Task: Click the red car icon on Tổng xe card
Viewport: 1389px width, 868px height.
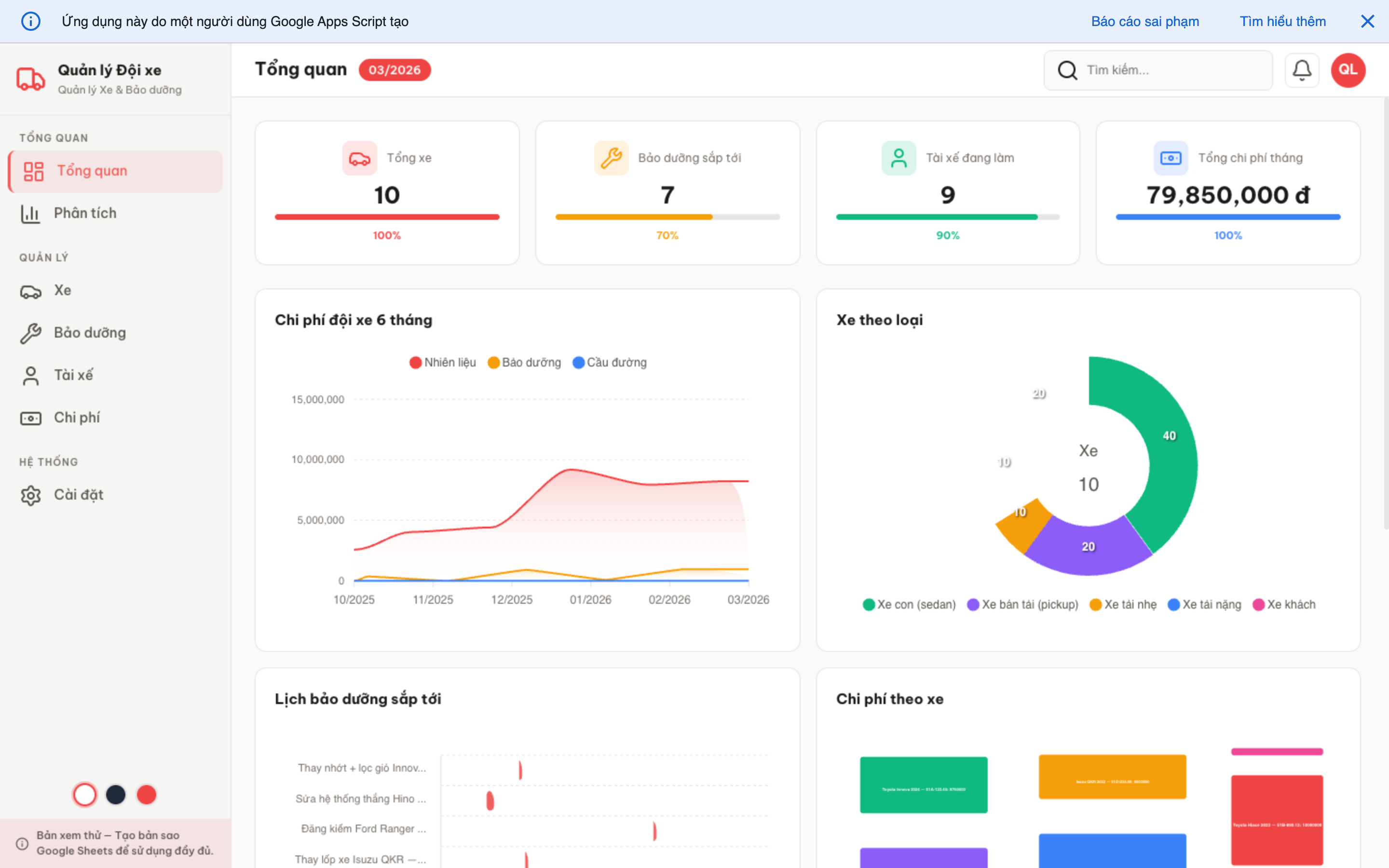Action: coord(359,158)
